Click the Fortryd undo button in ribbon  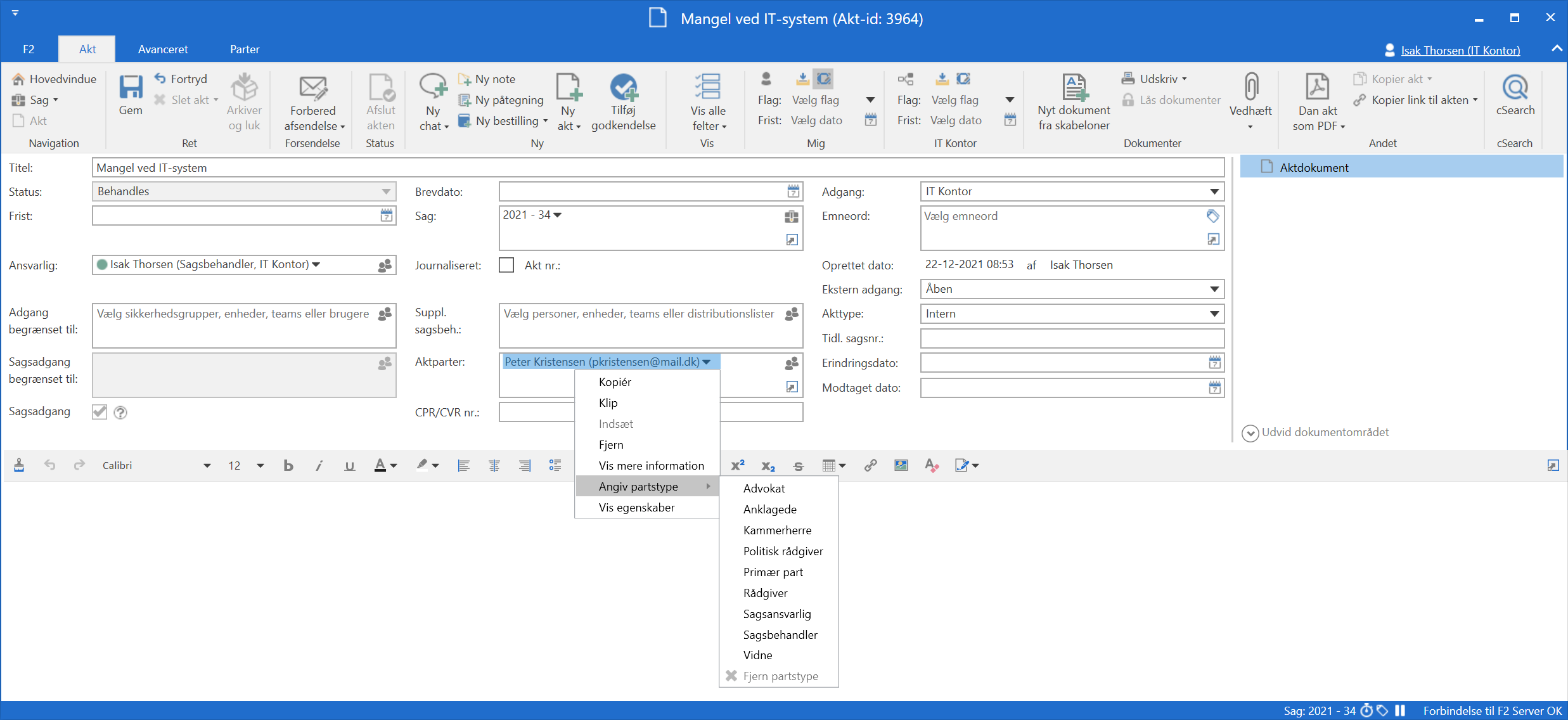(181, 79)
